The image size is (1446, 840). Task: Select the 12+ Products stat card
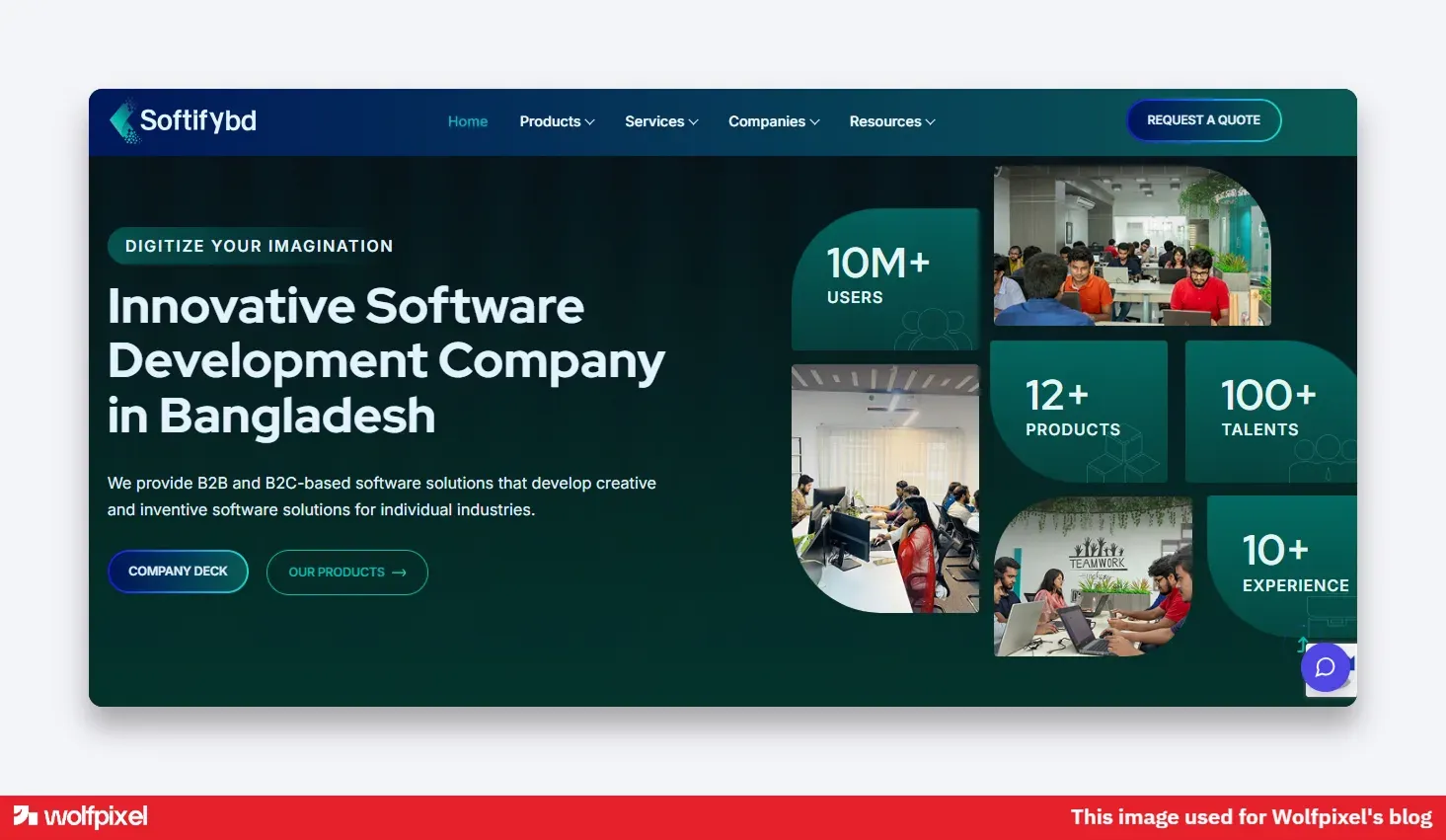coord(1079,412)
